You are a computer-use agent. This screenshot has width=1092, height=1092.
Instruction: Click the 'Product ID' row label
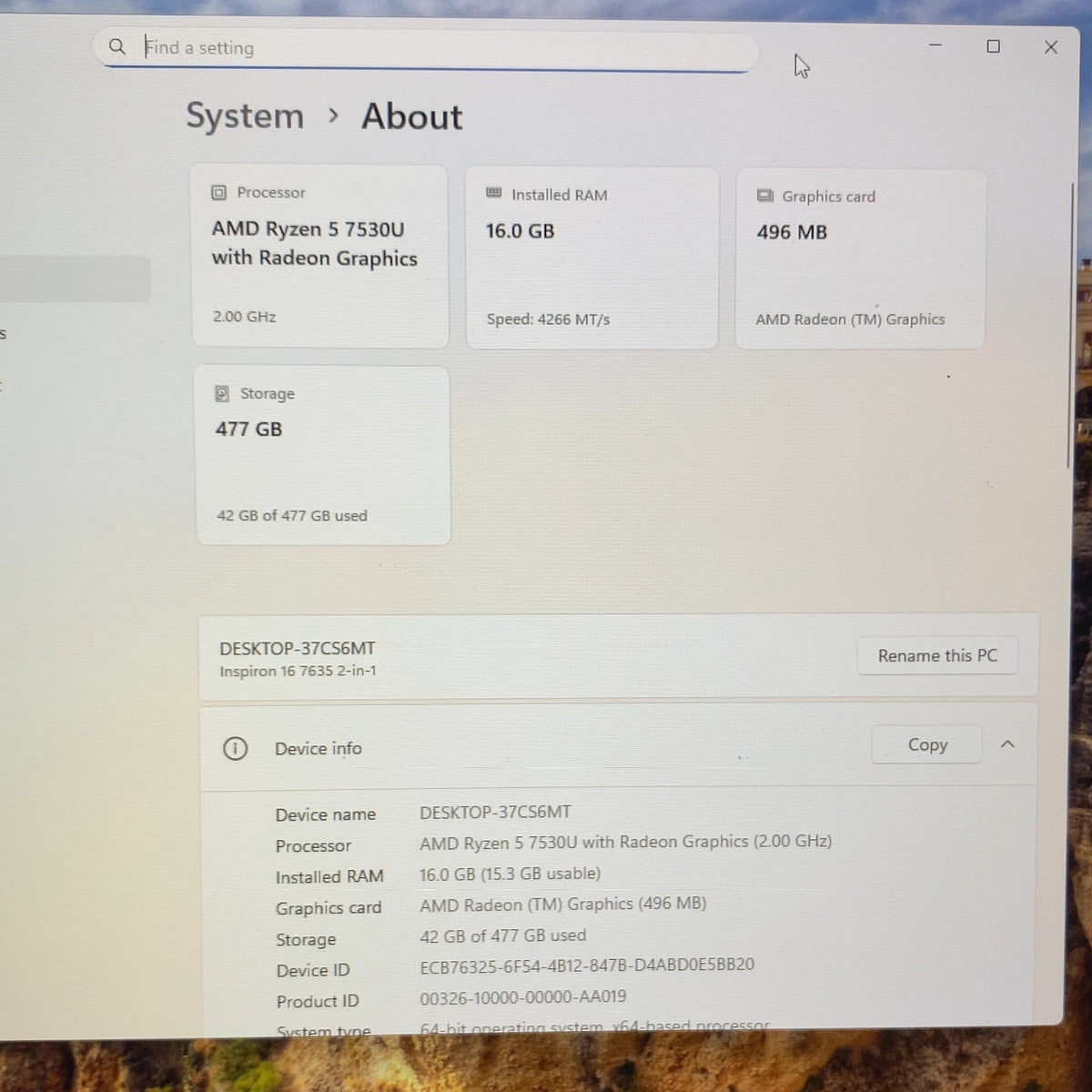click(318, 1001)
